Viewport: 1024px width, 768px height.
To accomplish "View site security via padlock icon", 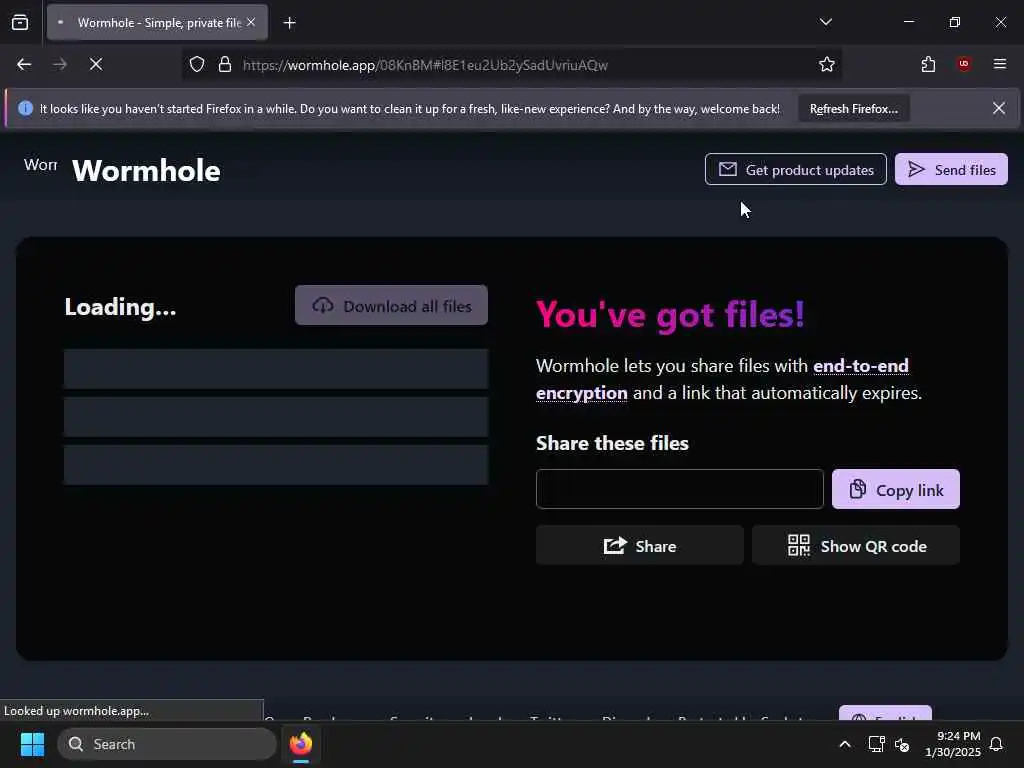I will [225, 64].
